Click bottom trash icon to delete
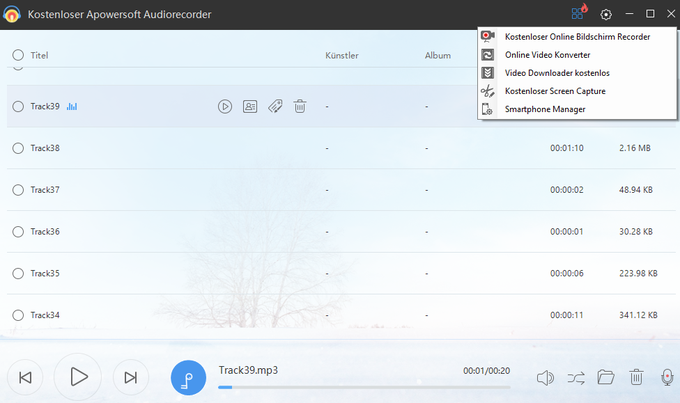This screenshot has width=680, height=403. 636,377
